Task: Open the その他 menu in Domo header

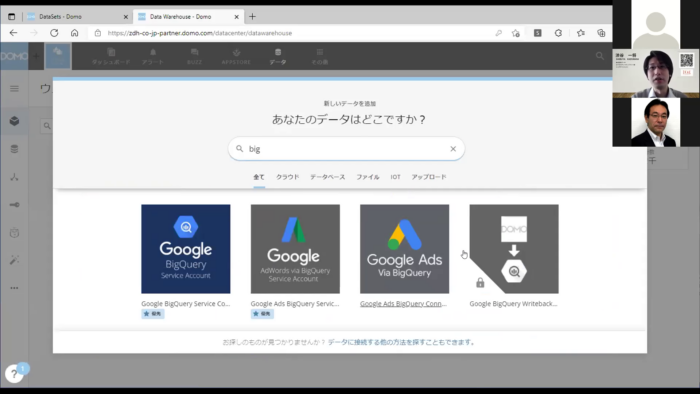Action: (x=320, y=56)
